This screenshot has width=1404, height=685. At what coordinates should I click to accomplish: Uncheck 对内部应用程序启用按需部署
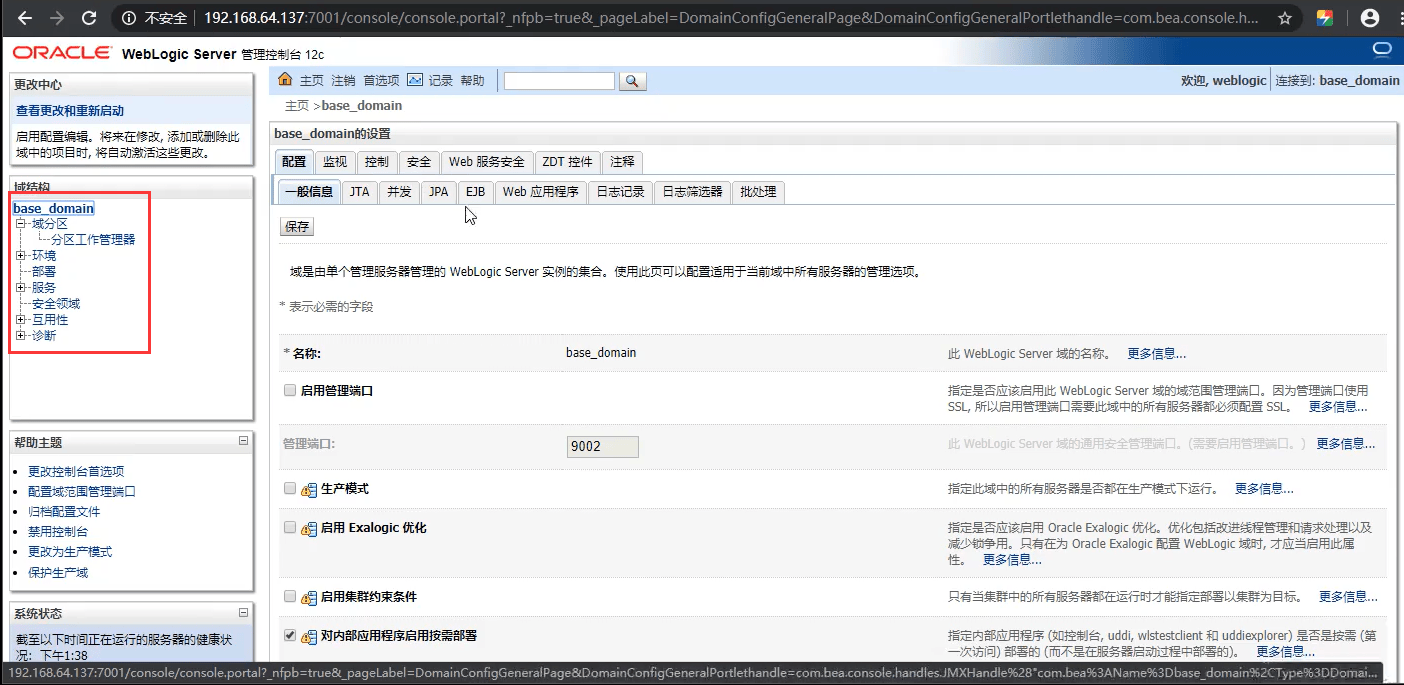(x=290, y=635)
